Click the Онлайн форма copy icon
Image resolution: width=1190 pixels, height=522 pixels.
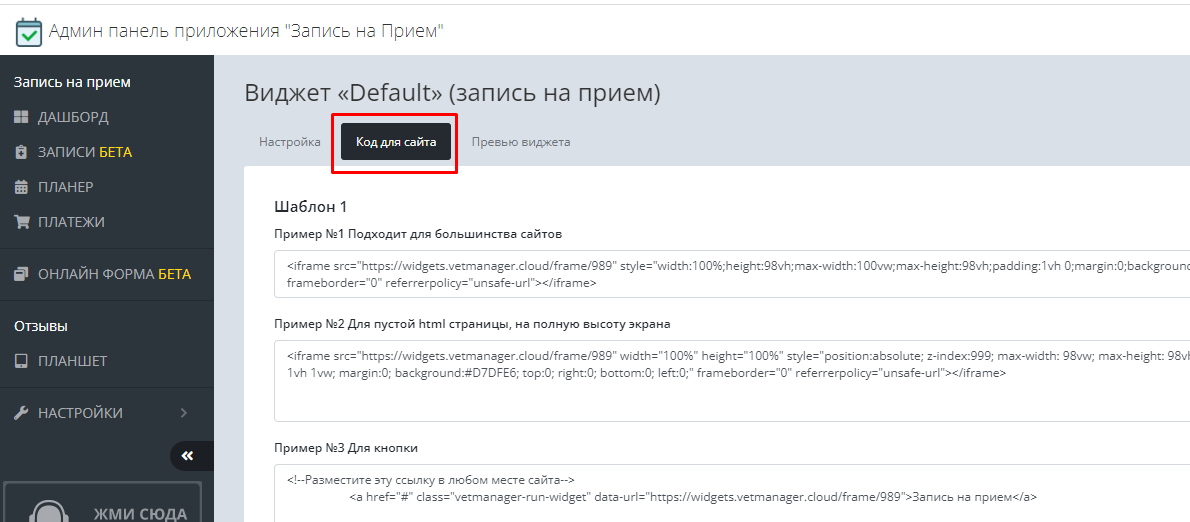(21, 274)
